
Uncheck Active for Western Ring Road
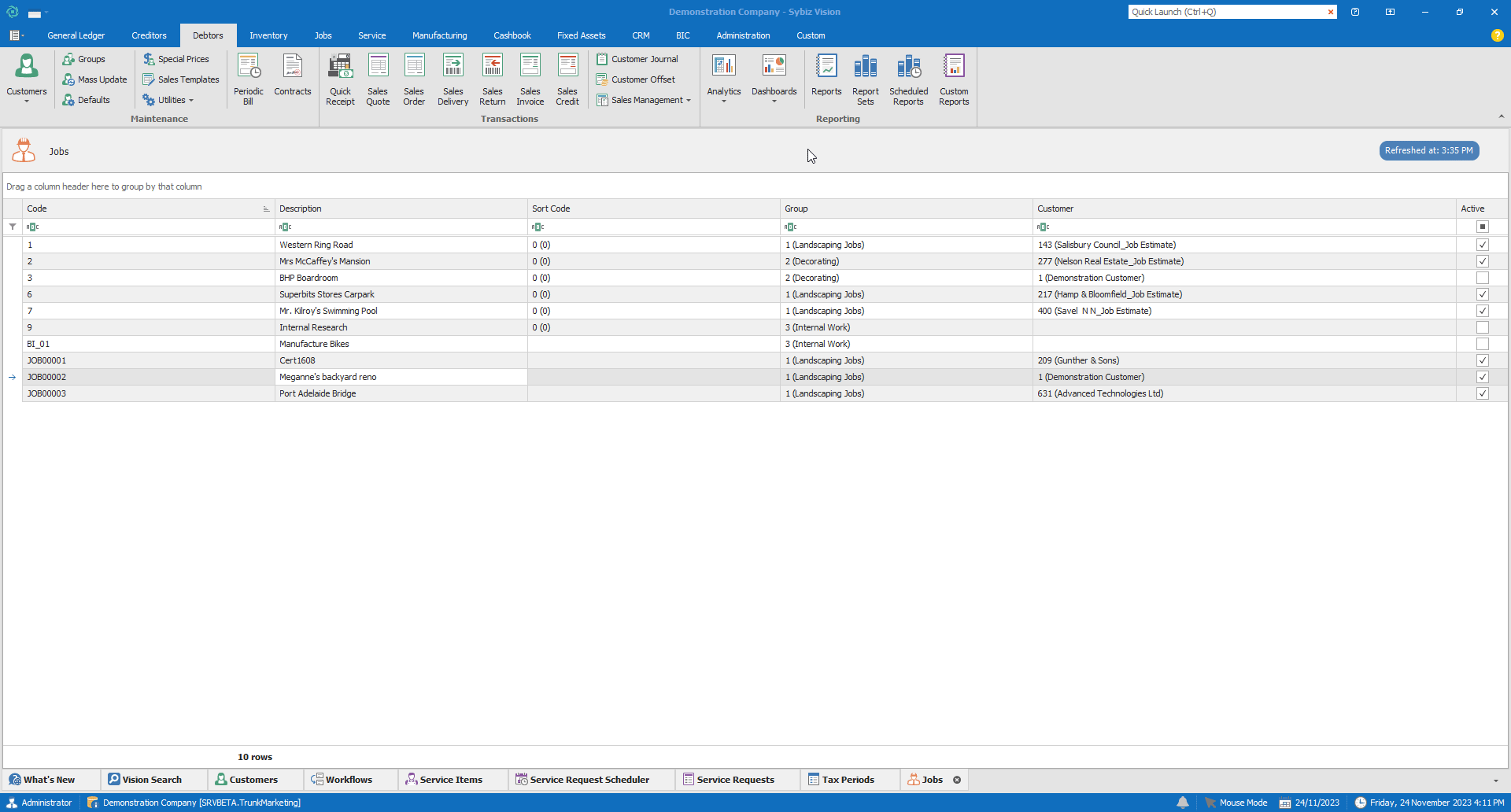[1482, 245]
